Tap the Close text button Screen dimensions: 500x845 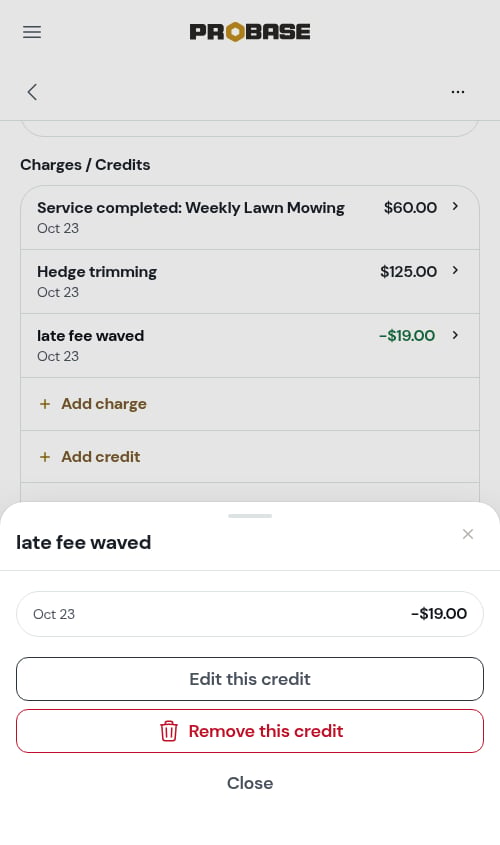[x=250, y=783]
